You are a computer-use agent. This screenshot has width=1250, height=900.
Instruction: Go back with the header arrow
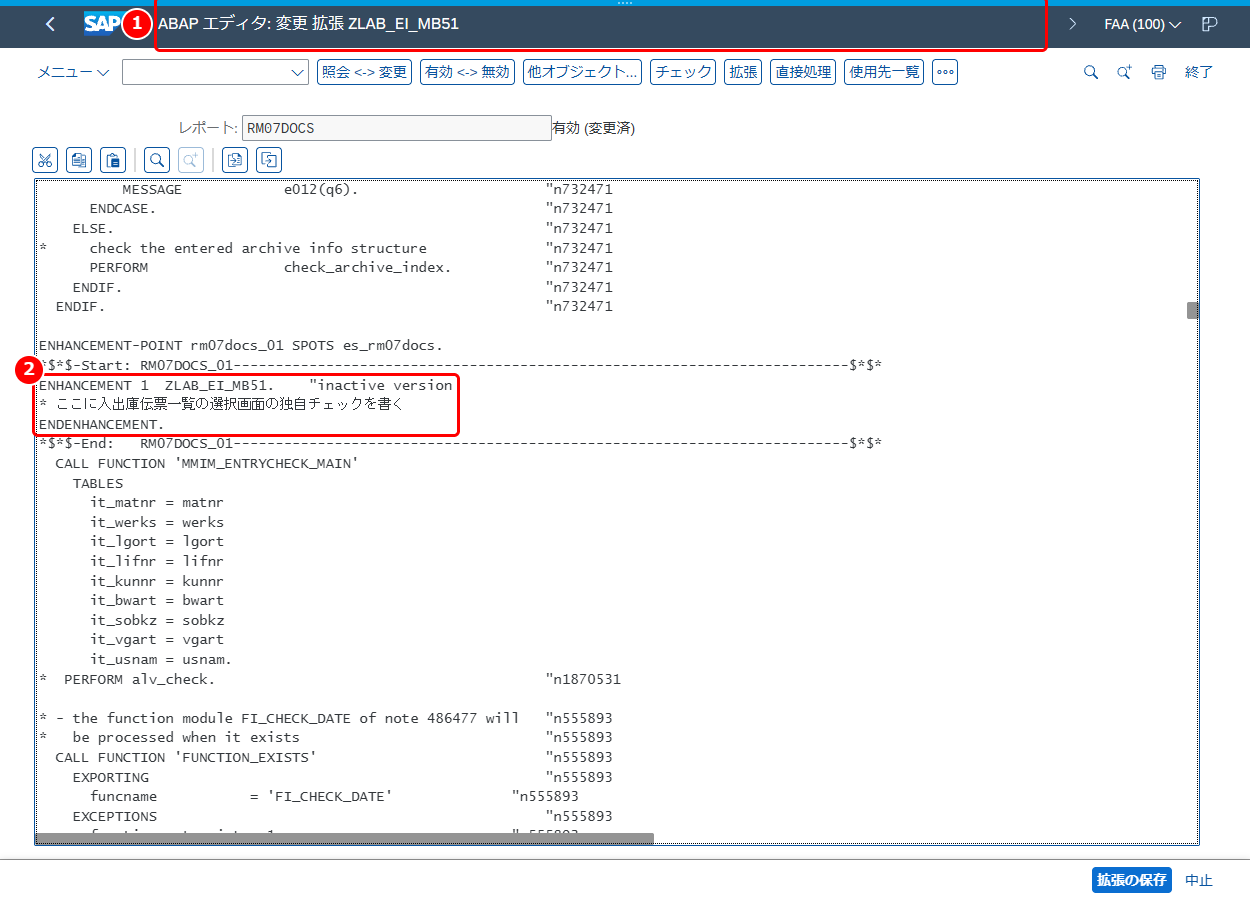click(51, 24)
